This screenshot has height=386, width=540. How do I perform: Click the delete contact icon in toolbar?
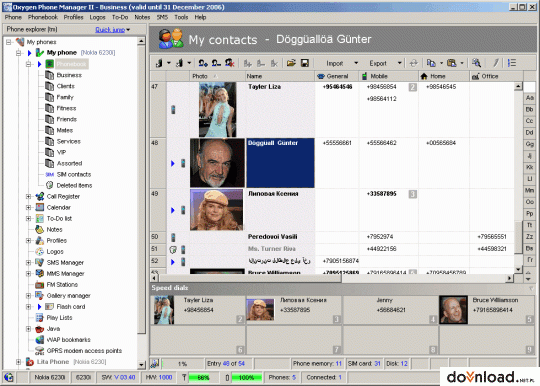coord(230,63)
